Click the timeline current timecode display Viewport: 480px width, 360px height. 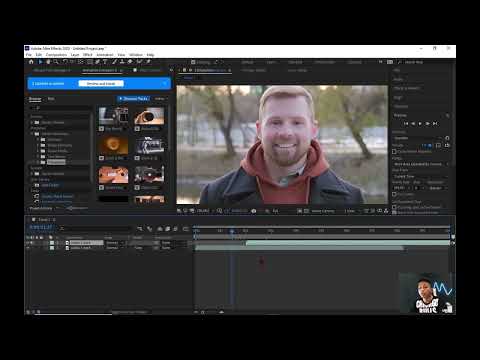pos(41,228)
